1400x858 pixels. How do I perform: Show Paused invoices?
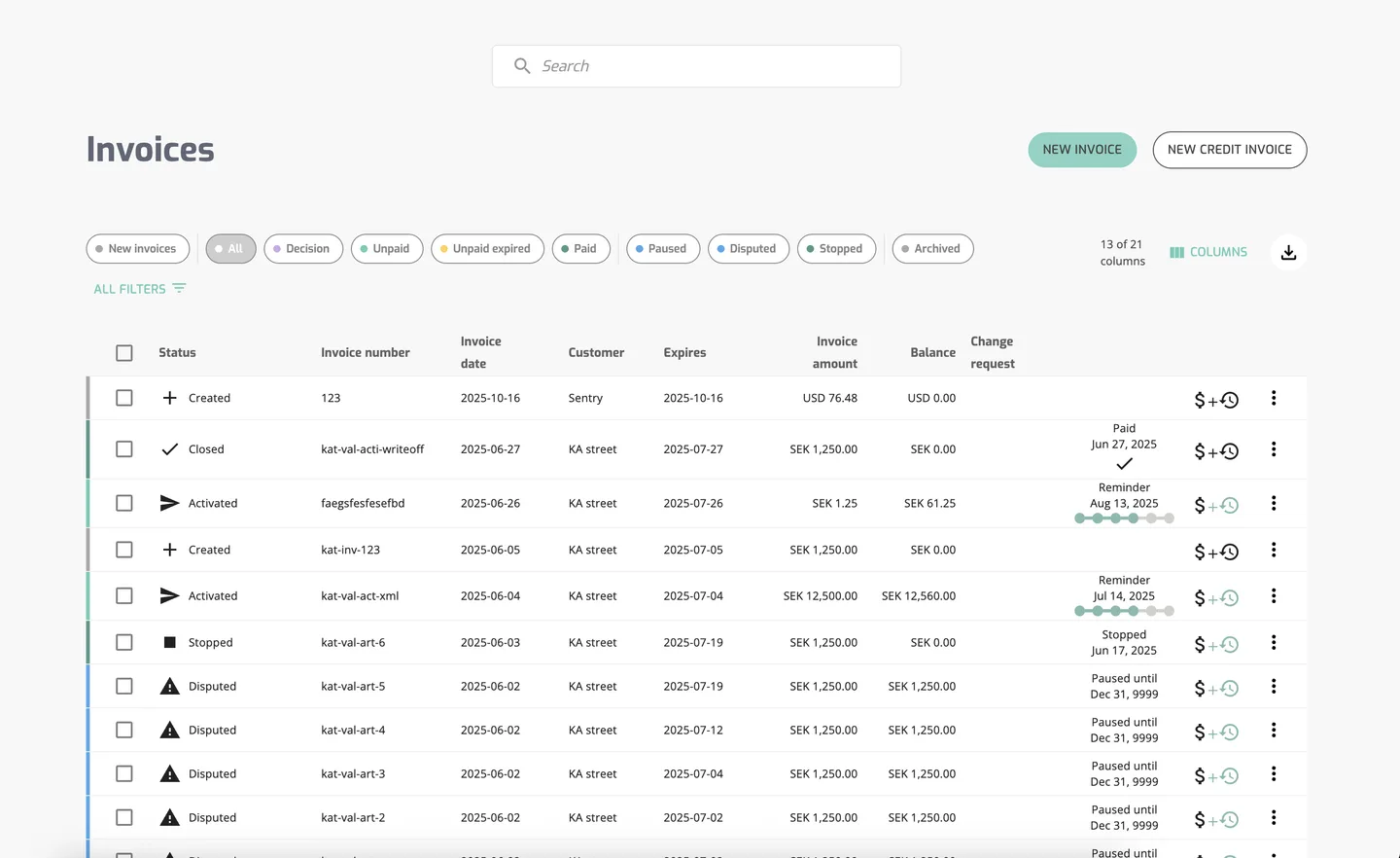663,249
